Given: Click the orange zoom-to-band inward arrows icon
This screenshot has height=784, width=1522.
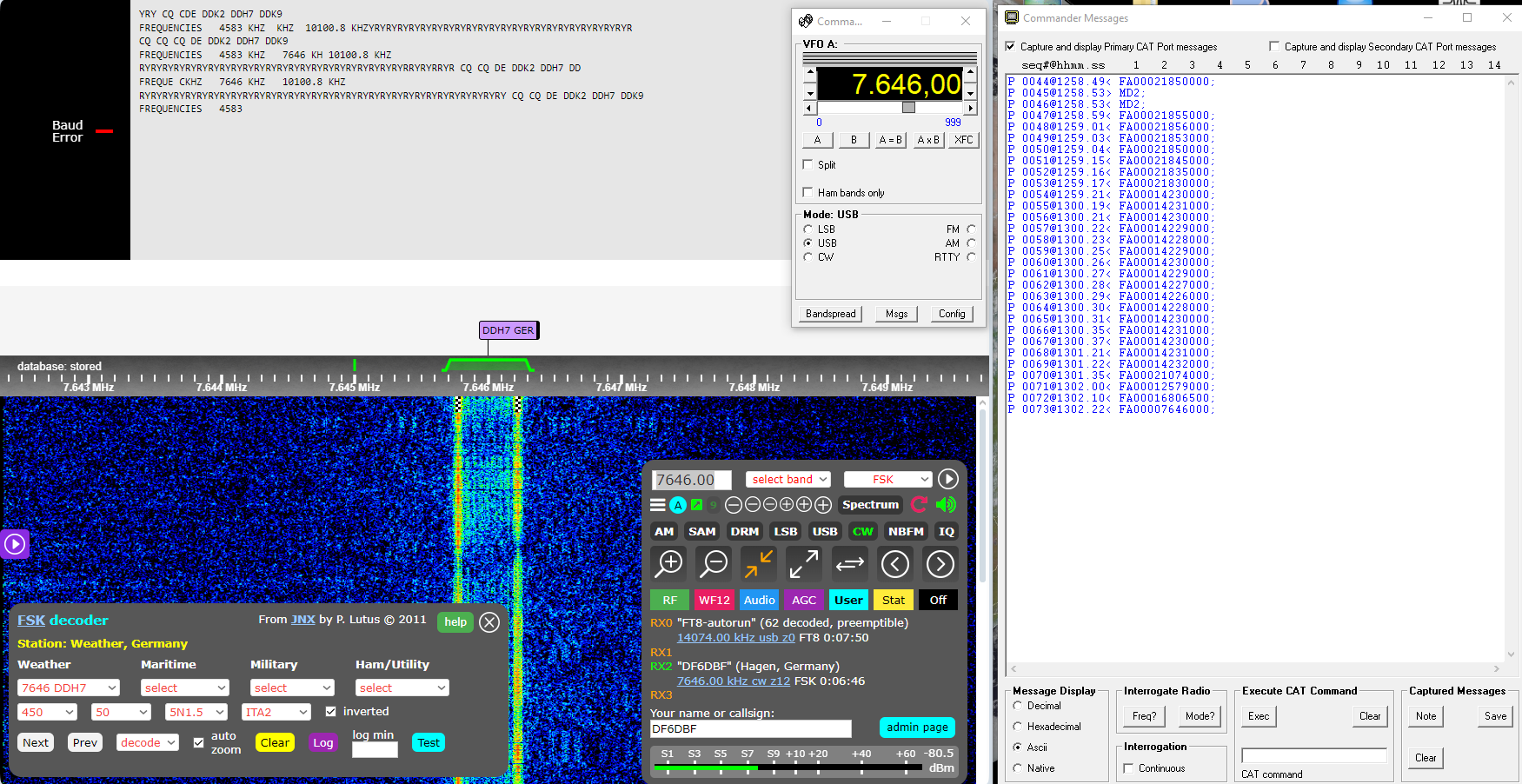Looking at the screenshot, I should click(x=759, y=564).
